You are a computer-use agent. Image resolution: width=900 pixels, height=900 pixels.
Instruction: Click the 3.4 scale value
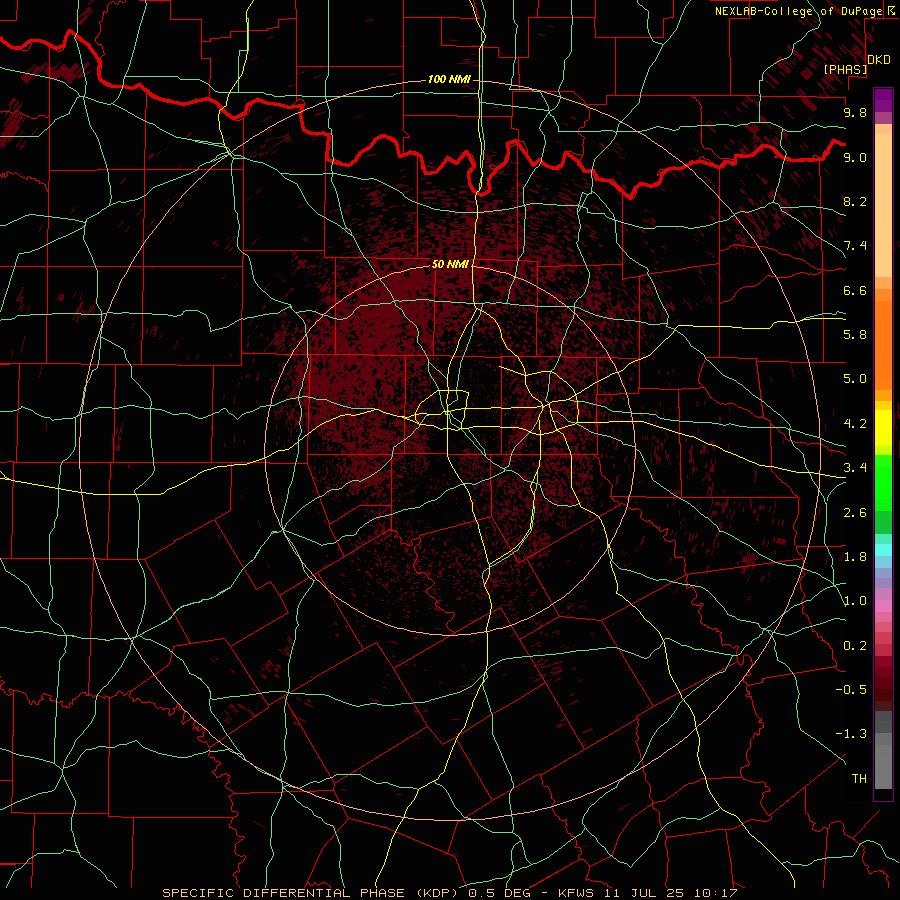(x=855, y=468)
